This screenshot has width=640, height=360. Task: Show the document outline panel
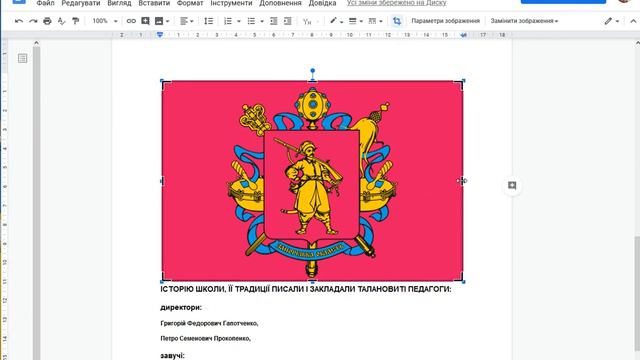click(22, 58)
